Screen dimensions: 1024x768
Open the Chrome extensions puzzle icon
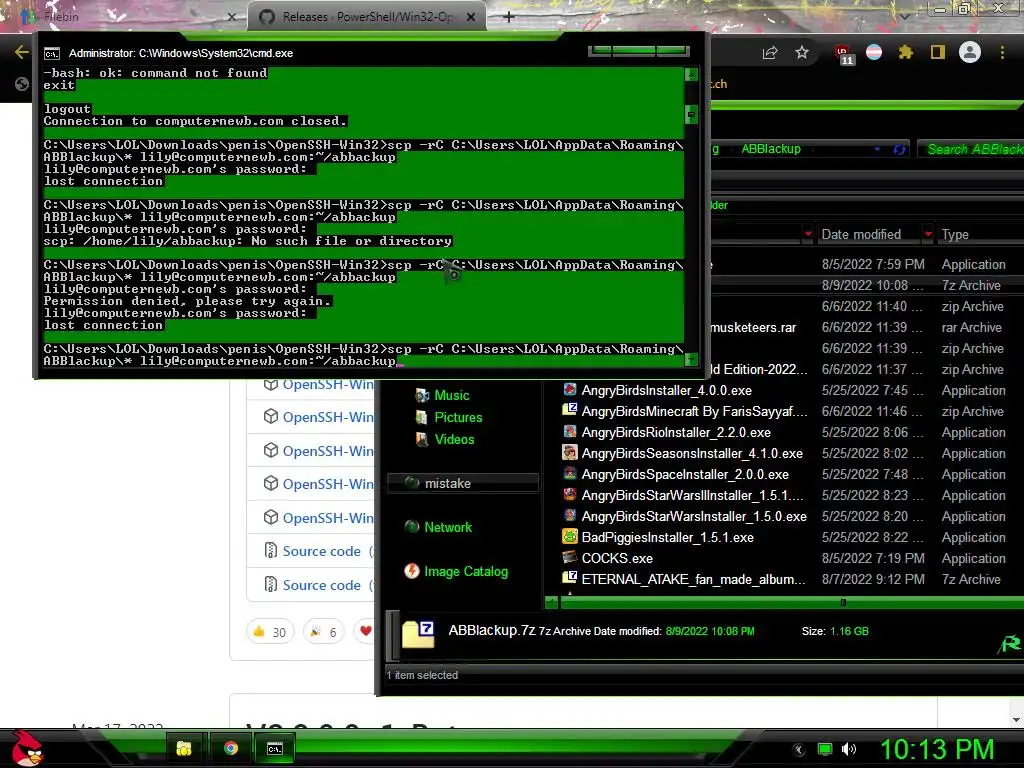pyautogui.click(x=906, y=52)
